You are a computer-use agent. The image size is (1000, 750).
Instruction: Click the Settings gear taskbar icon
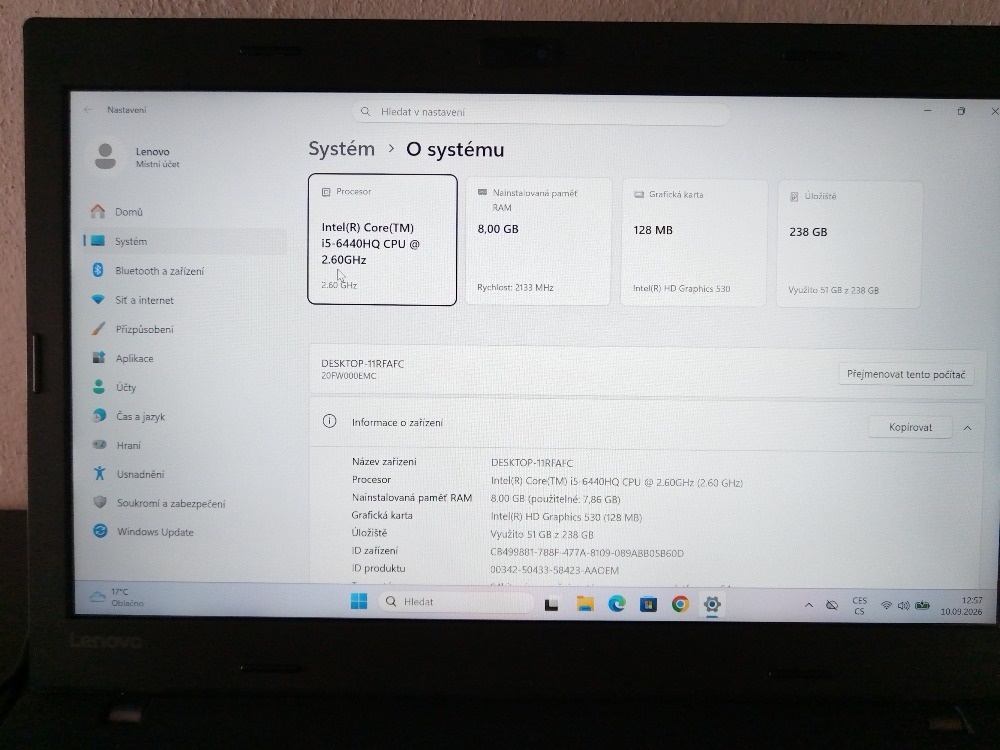click(712, 604)
